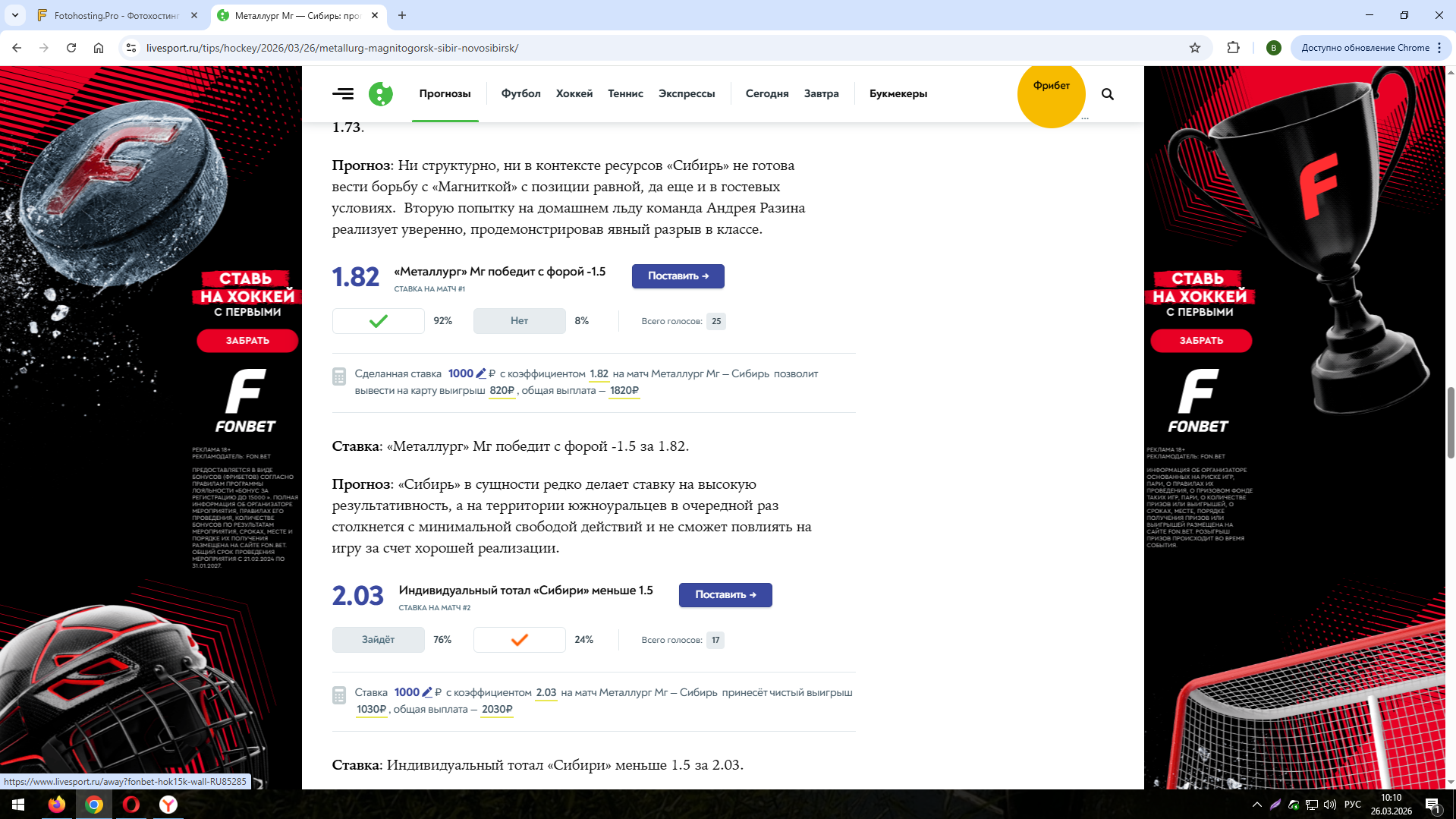Click the 1030₽ net winnings amount

point(372,710)
